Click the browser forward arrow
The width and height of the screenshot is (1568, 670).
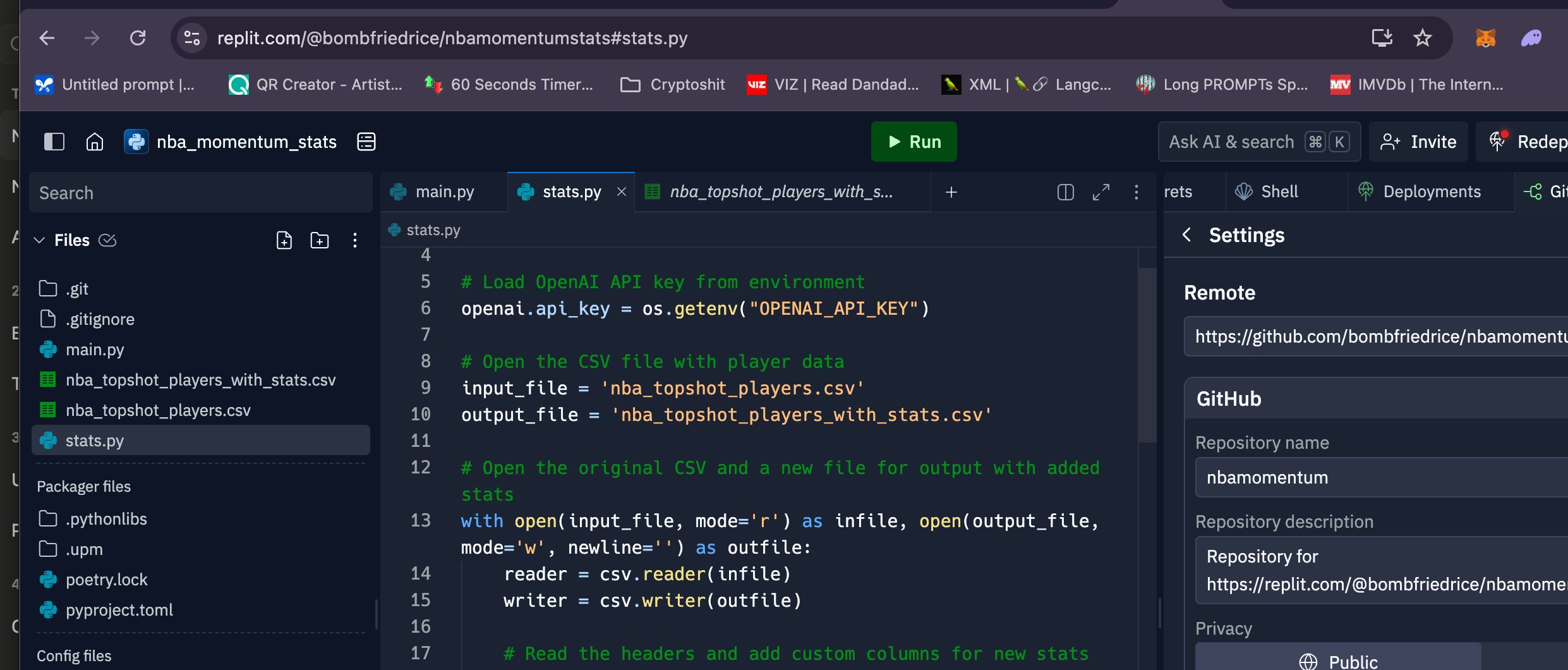coord(92,39)
